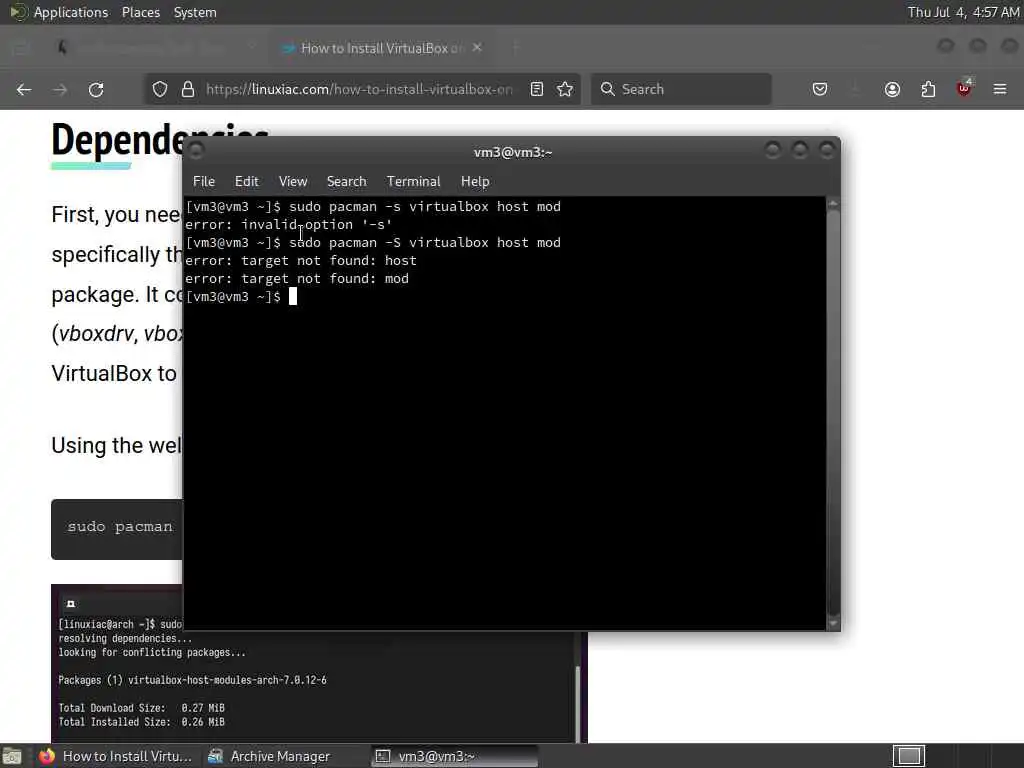Click the terminal window menu icon at top-left
This screenshot has width=1024, height=768.
tap(197, 151)
